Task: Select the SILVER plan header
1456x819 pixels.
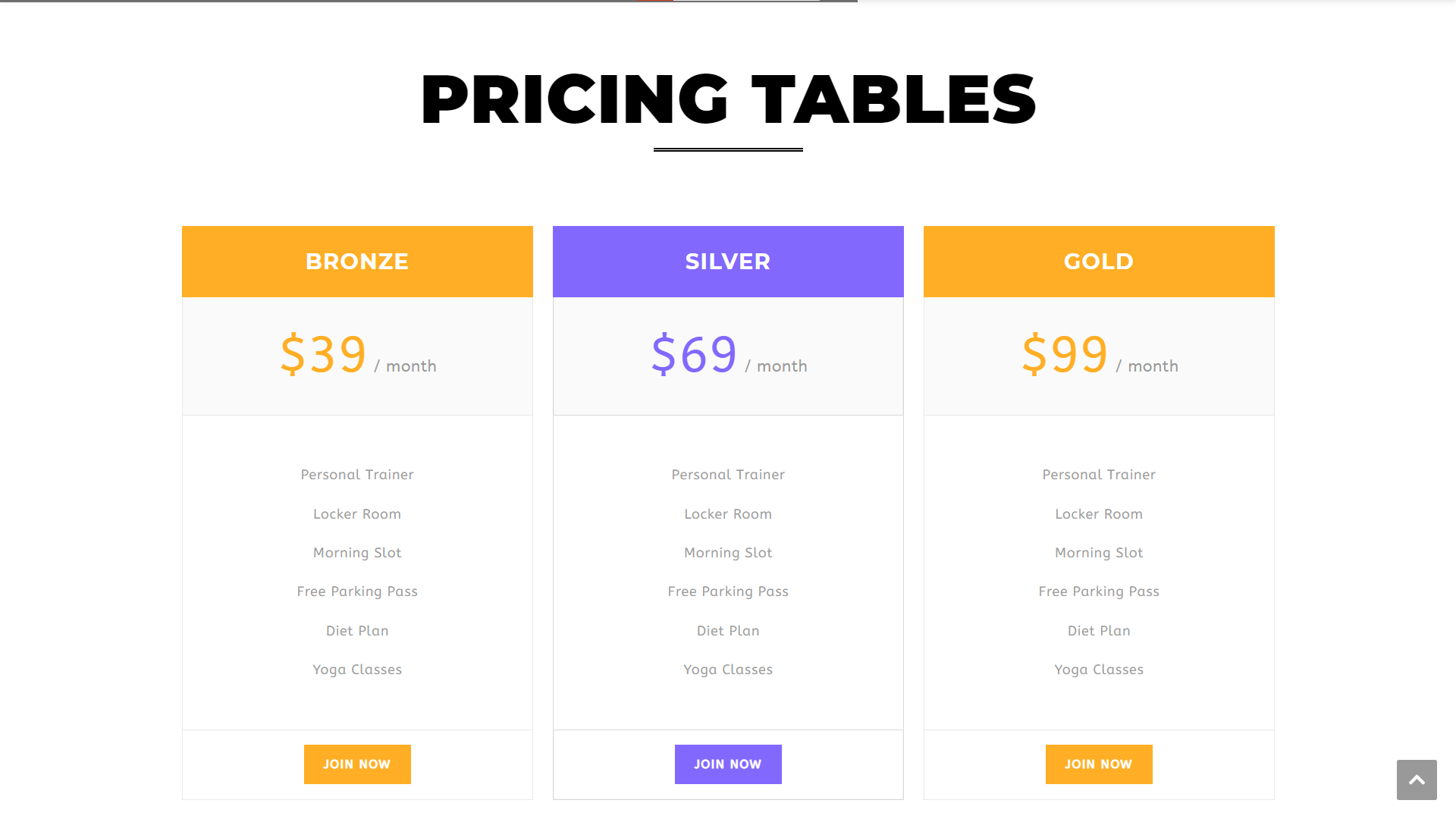Action: tap(728, 262)
